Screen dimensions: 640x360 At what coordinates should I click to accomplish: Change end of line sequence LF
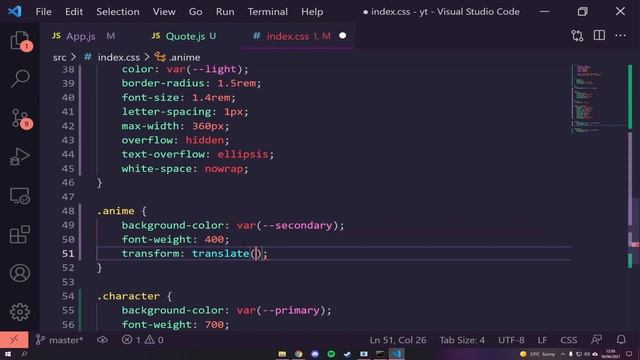tap(542, 340)
